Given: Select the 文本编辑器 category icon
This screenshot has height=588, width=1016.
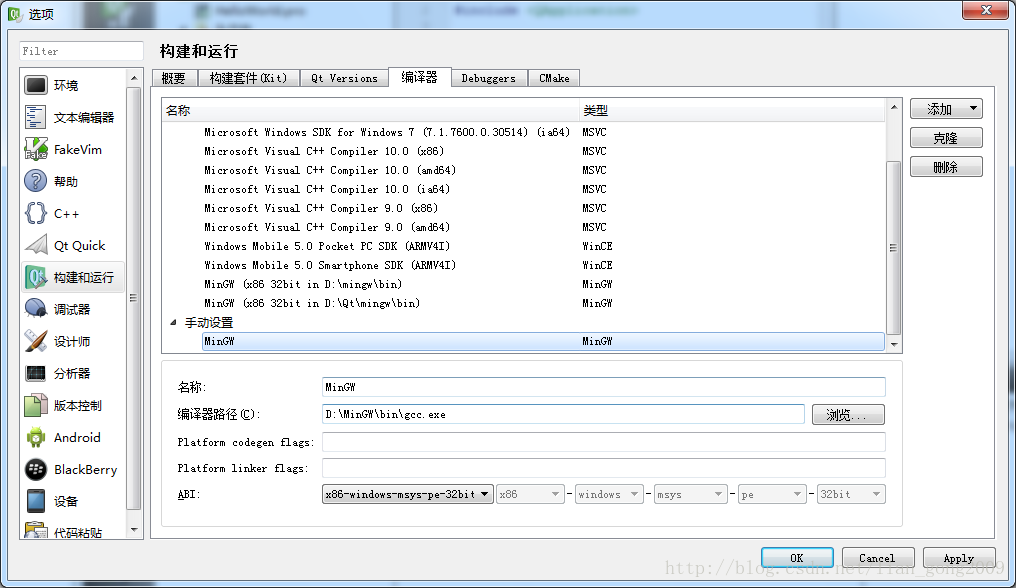Looking at the screenshot, I should tap(36, 117).
